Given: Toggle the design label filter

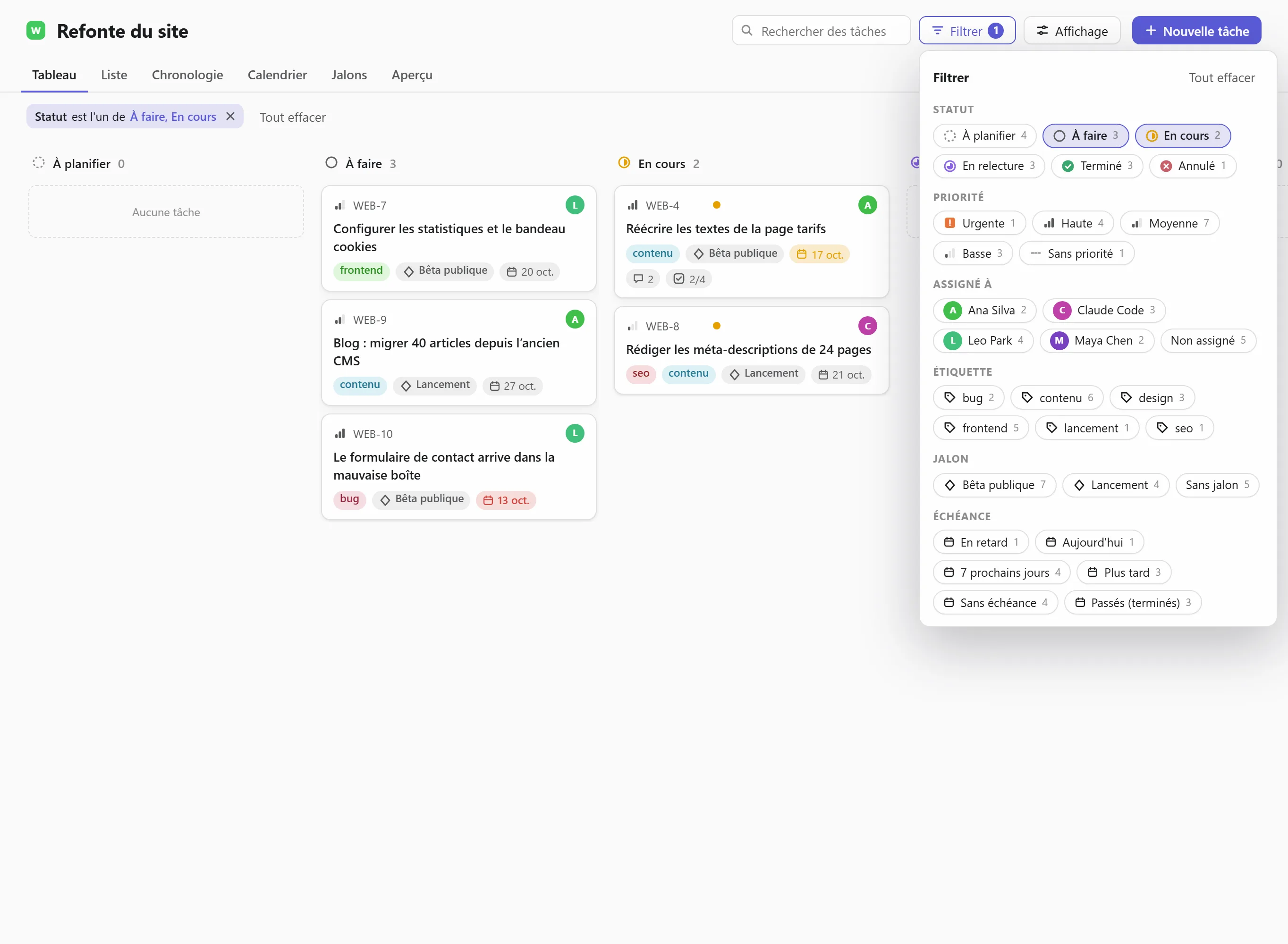Looking at the screenshot, I should pyautogui.click(x=1152, y=398).
